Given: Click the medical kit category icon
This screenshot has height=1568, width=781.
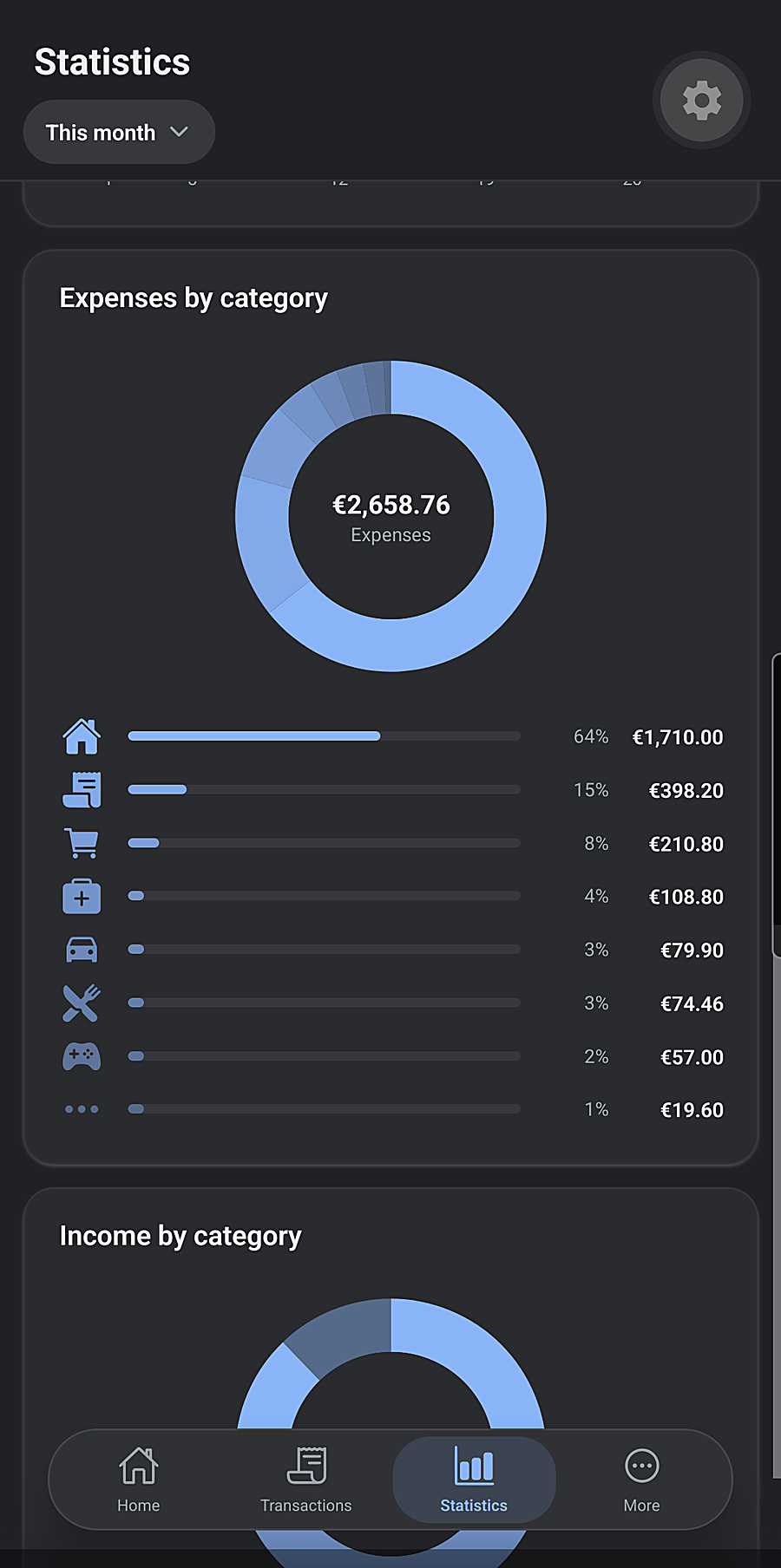Looking at the screenshot, I should tap(82, 896).
